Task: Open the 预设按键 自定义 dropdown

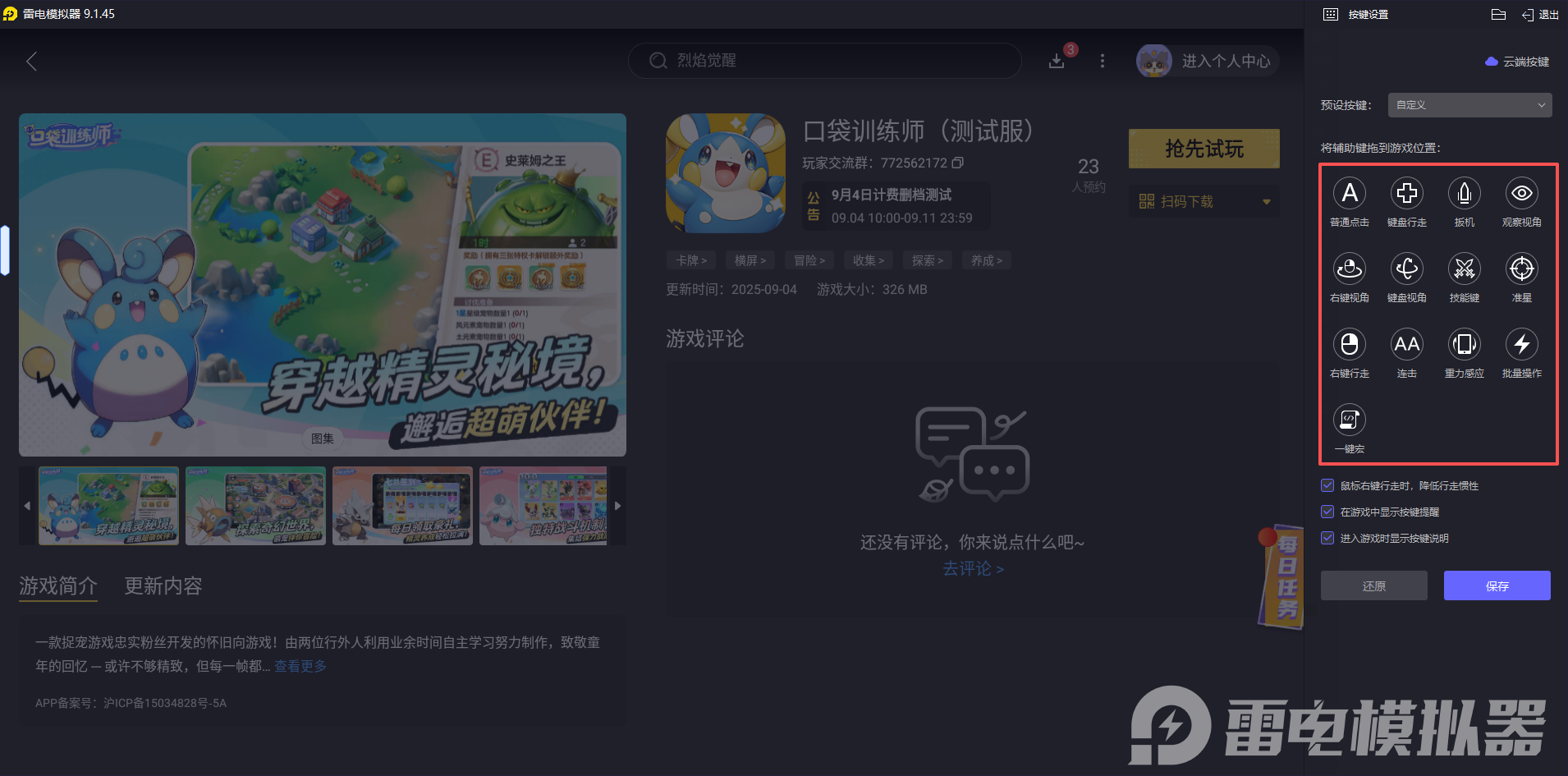Action: [x=1469, y=105]
